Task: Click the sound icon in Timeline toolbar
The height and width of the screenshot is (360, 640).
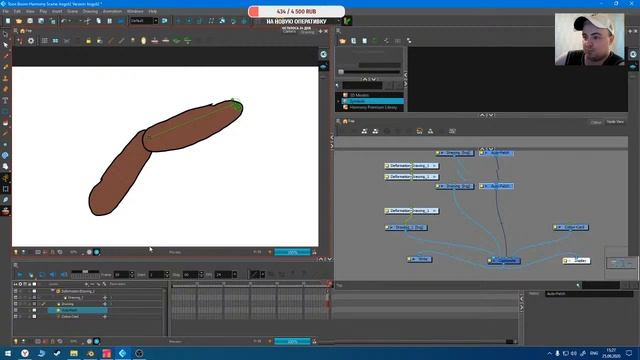Action: 53,275
